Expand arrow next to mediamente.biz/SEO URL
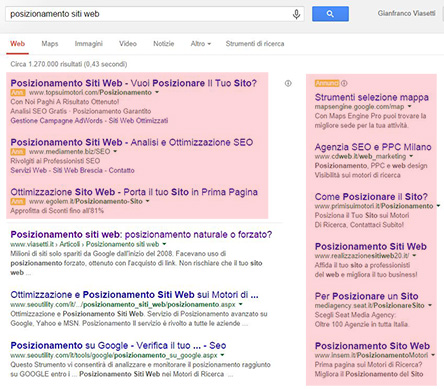 click(115, 152)
